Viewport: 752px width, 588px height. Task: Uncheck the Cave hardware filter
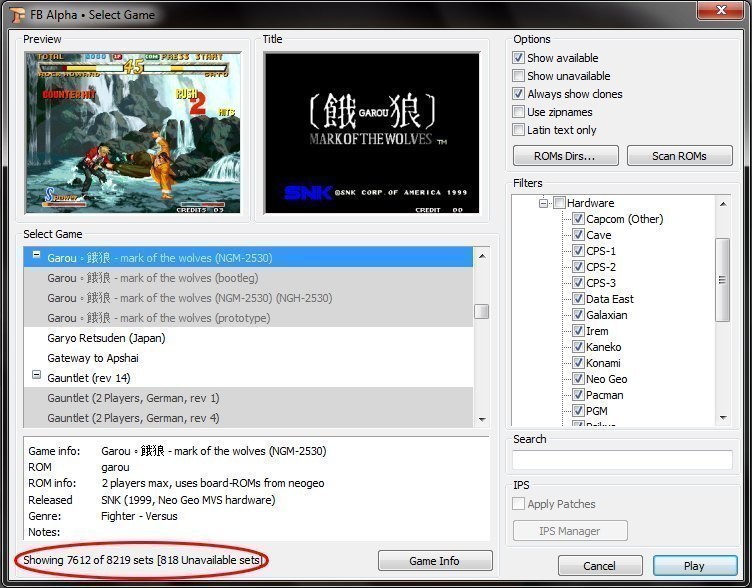578,235
